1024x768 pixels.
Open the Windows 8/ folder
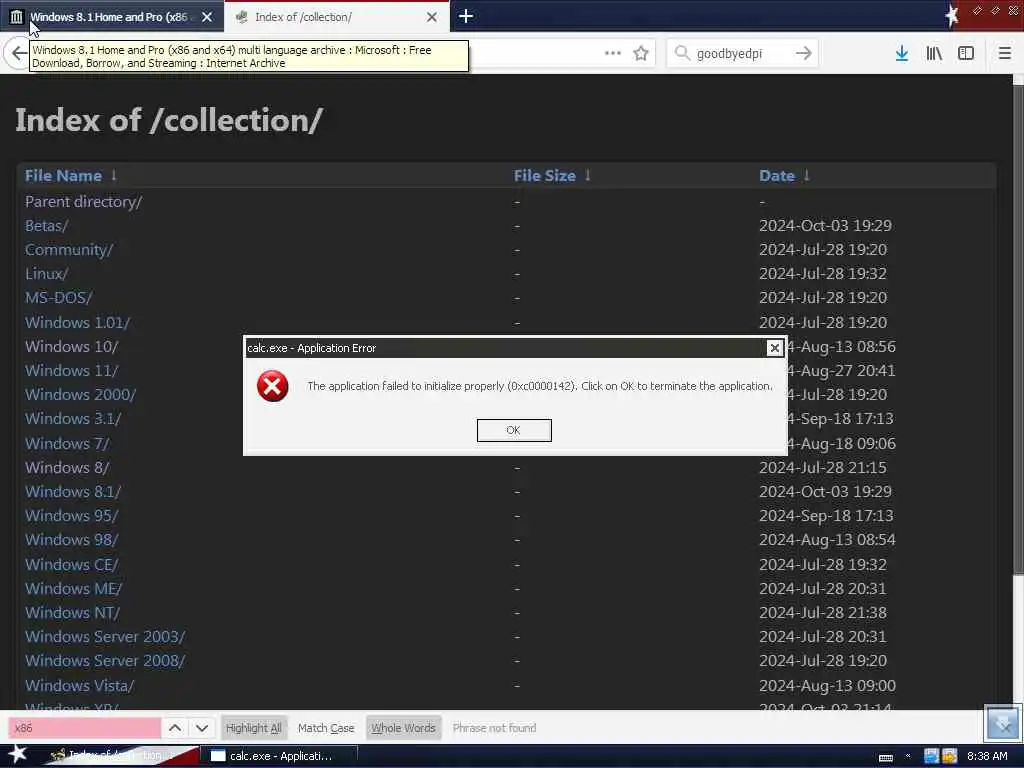tap(67, 468)
